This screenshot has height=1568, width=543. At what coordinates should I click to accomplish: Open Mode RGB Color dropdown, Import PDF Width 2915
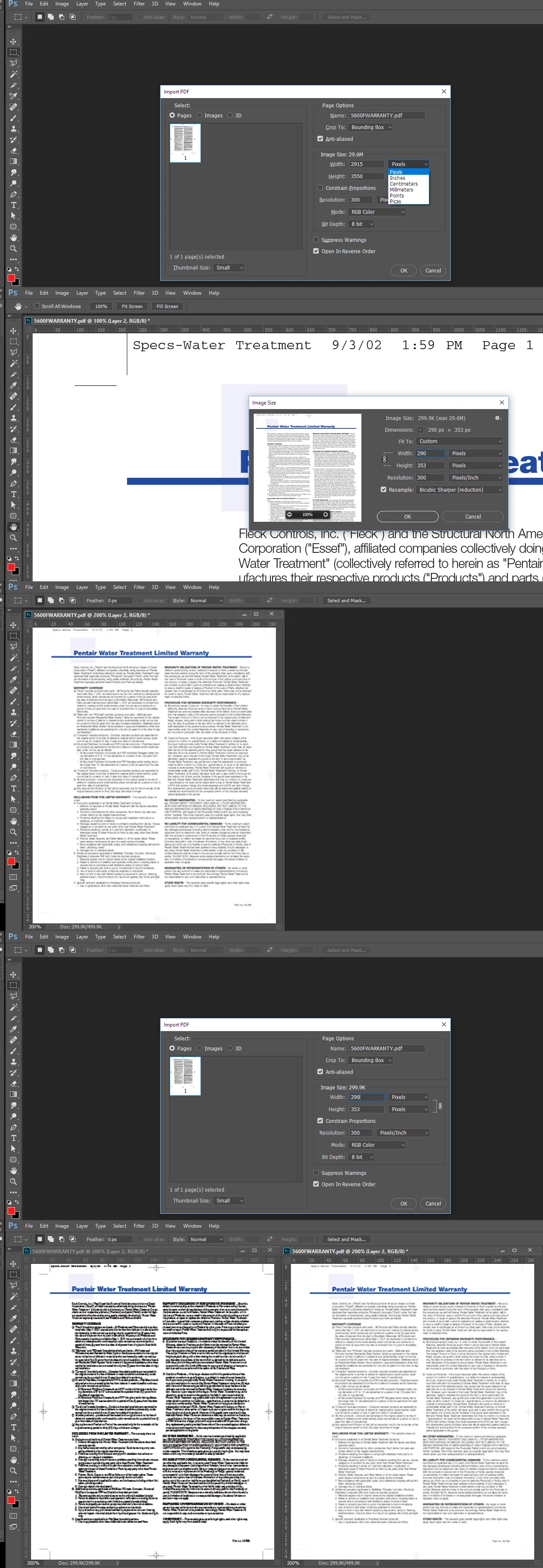[377, 212]
